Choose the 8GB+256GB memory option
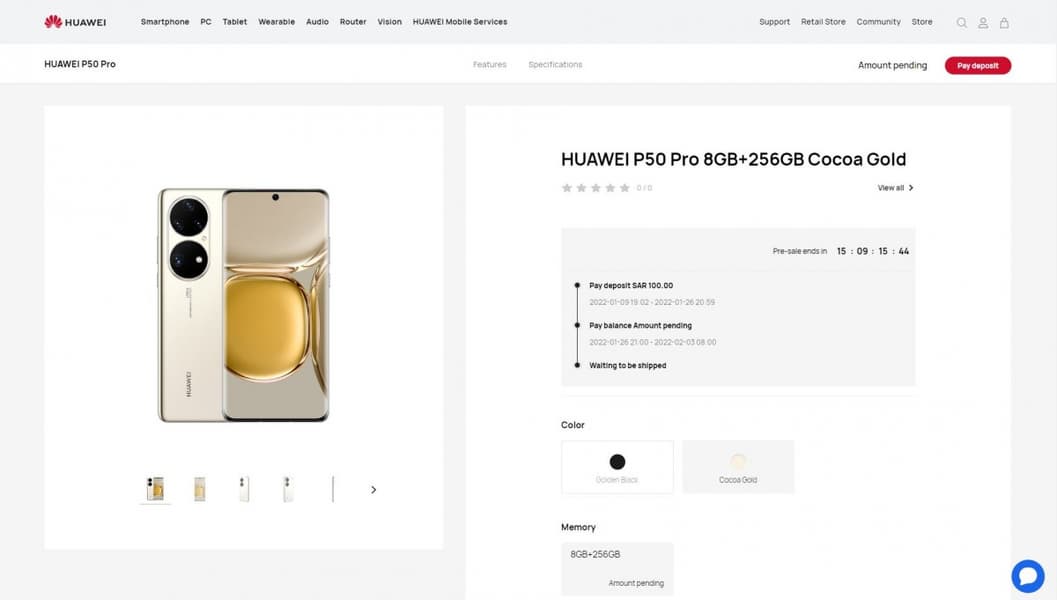This screenshot has width=1057, height=600. (x=617, y=568)
